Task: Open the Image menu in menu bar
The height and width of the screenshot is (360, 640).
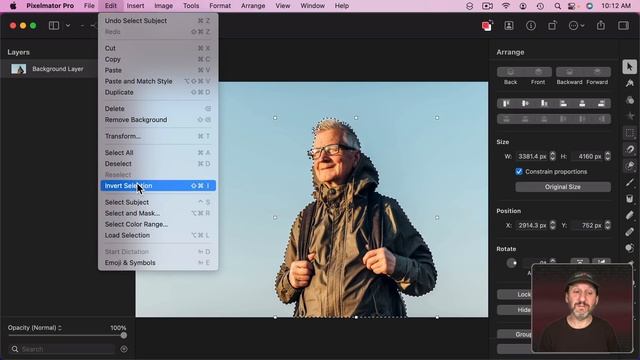Action: [163, 6]
